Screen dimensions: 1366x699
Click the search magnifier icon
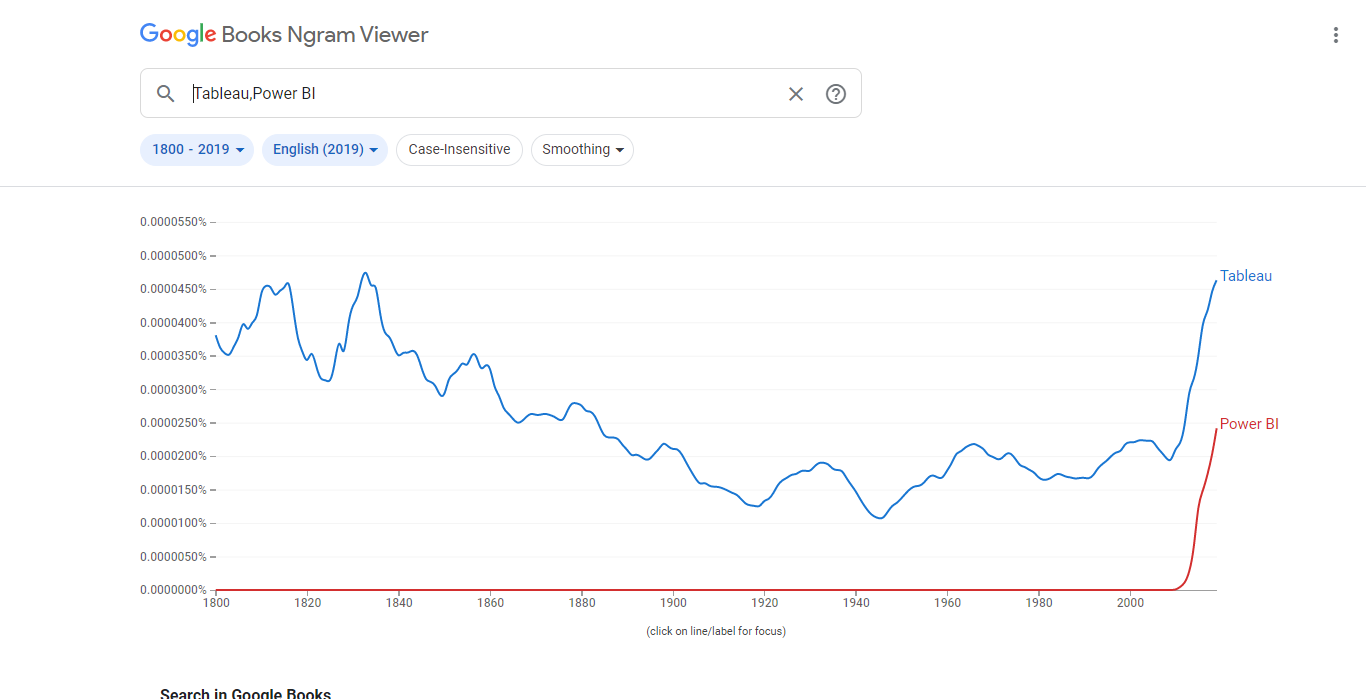[166, 94]
